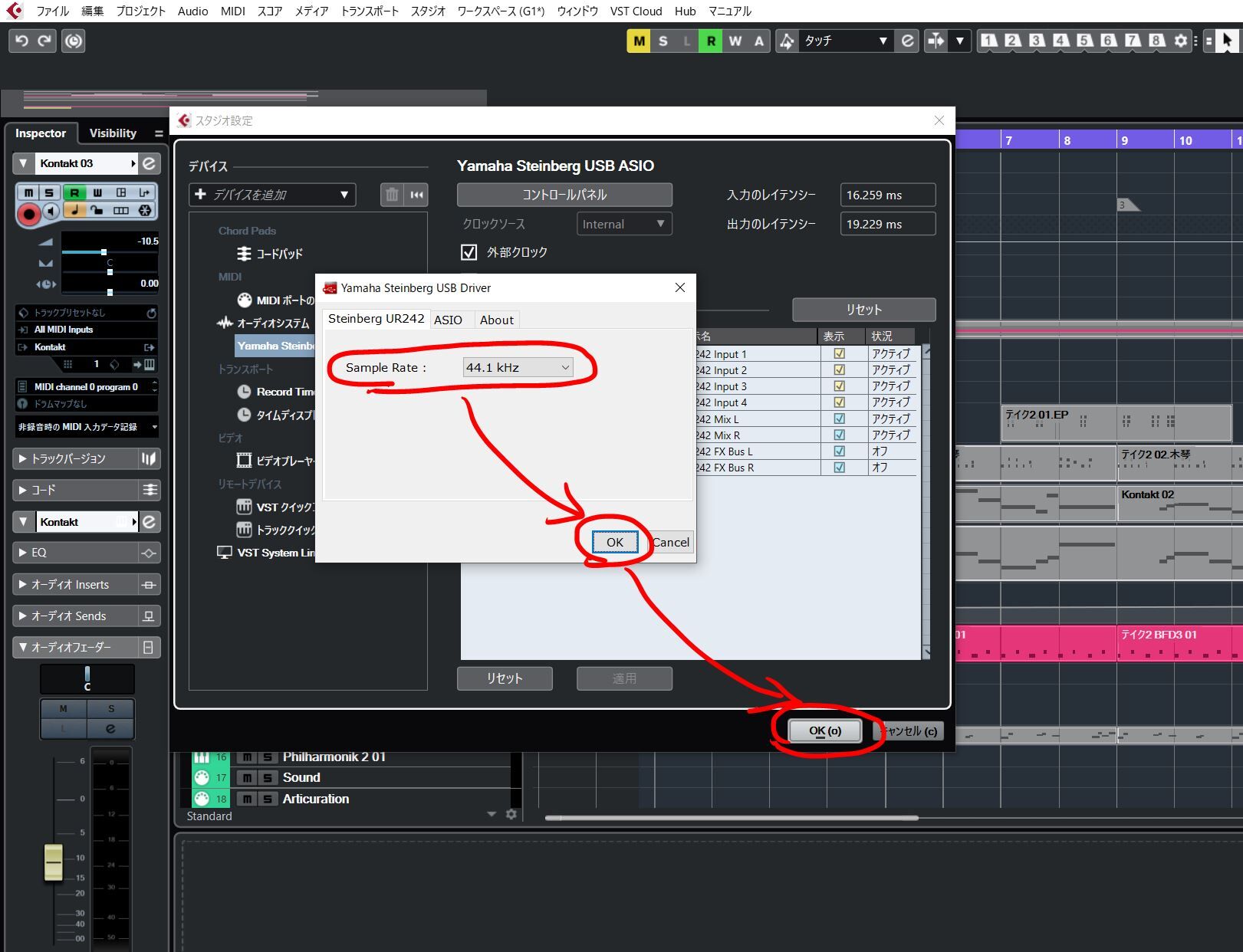Toggle the 表示 checkbox for Mix L
This screenshot has height=952, width=1243.
coord(840,419)
